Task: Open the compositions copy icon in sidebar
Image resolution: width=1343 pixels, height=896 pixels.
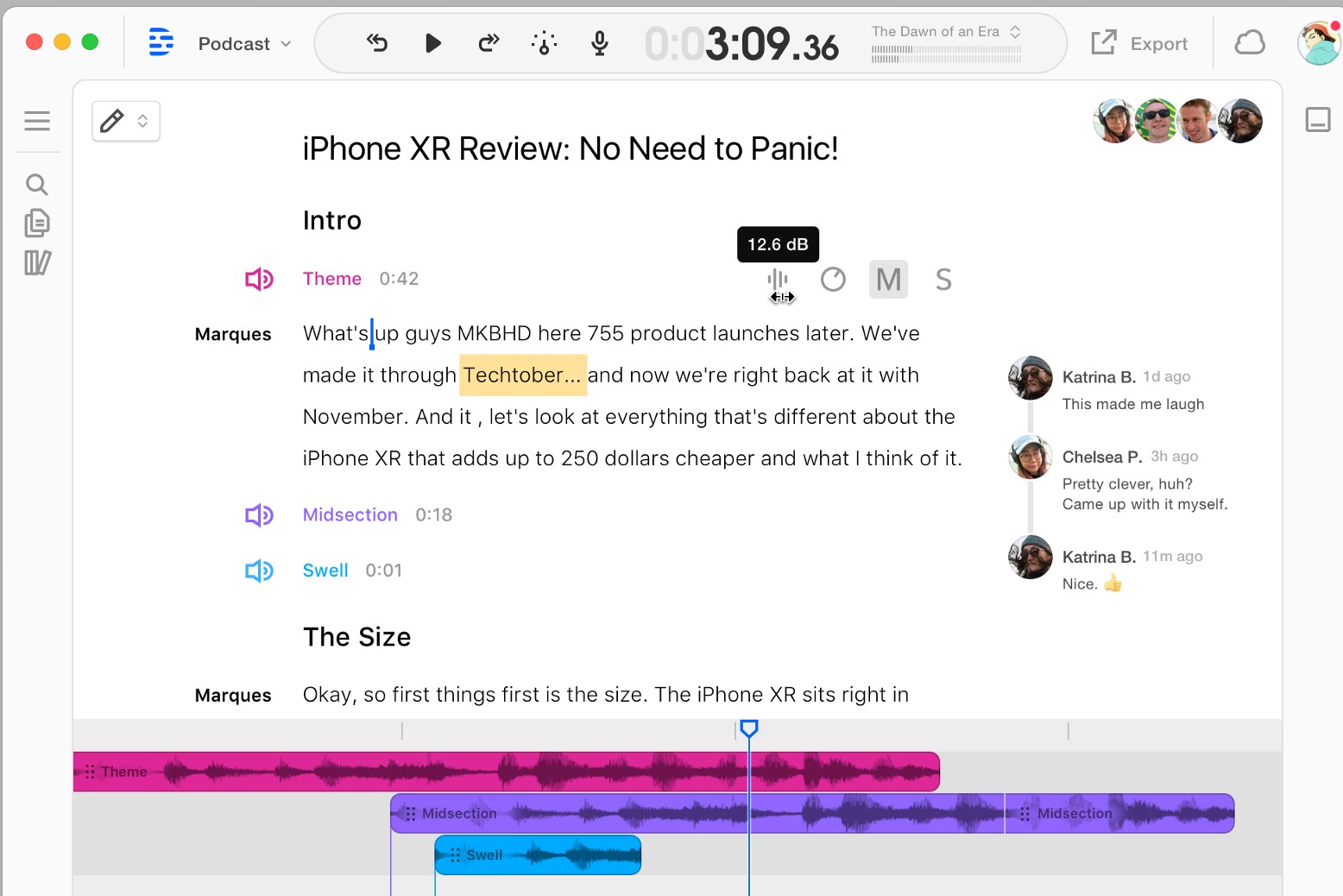Action: (37, 223)
